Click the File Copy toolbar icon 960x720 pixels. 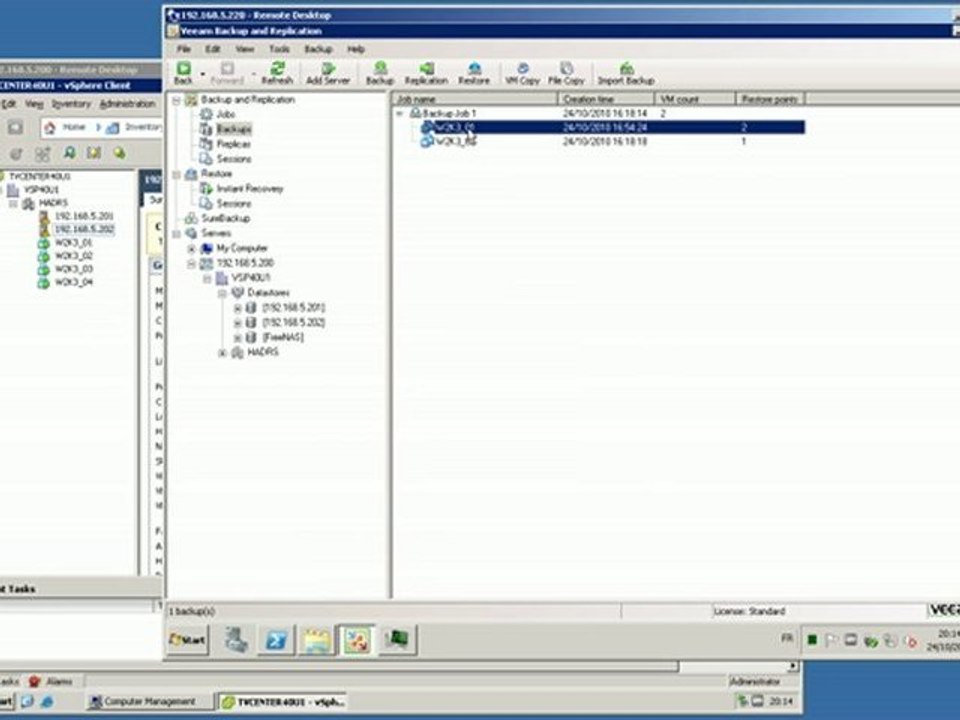pos(566,73)
